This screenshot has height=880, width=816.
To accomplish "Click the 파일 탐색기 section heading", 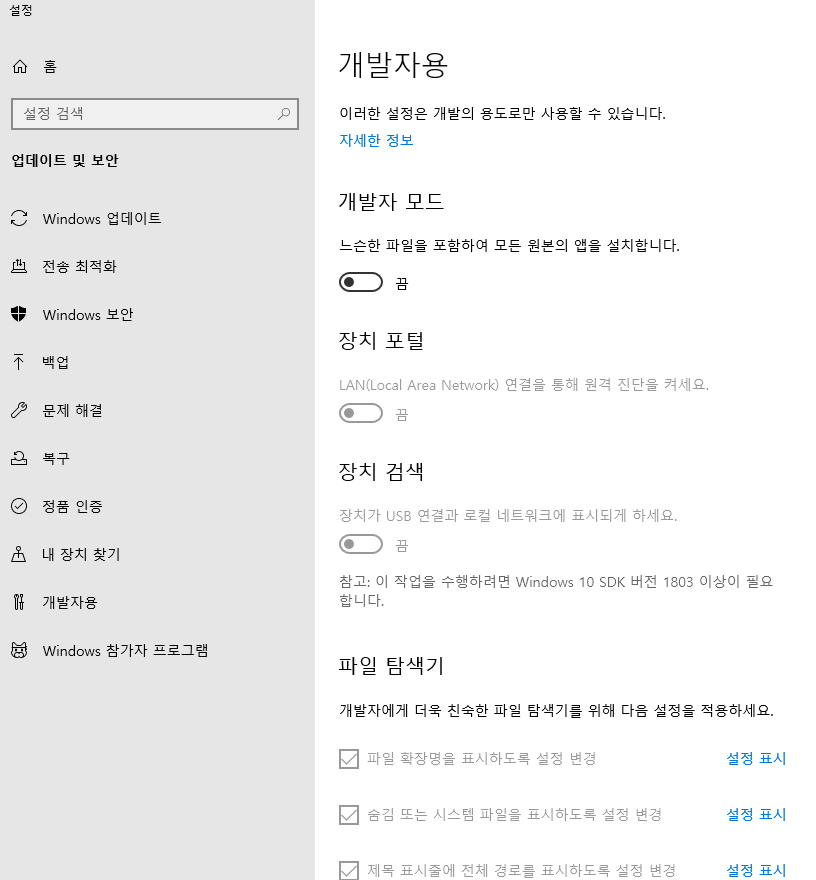I will [391, 666].
